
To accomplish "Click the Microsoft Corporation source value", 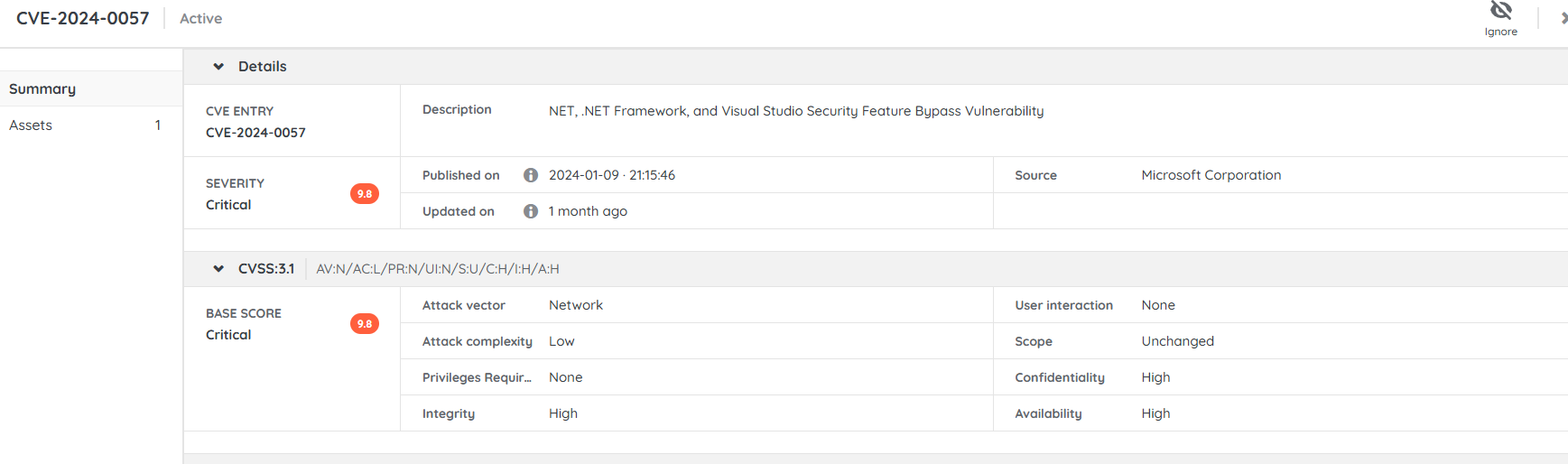I will point(1211,175).
